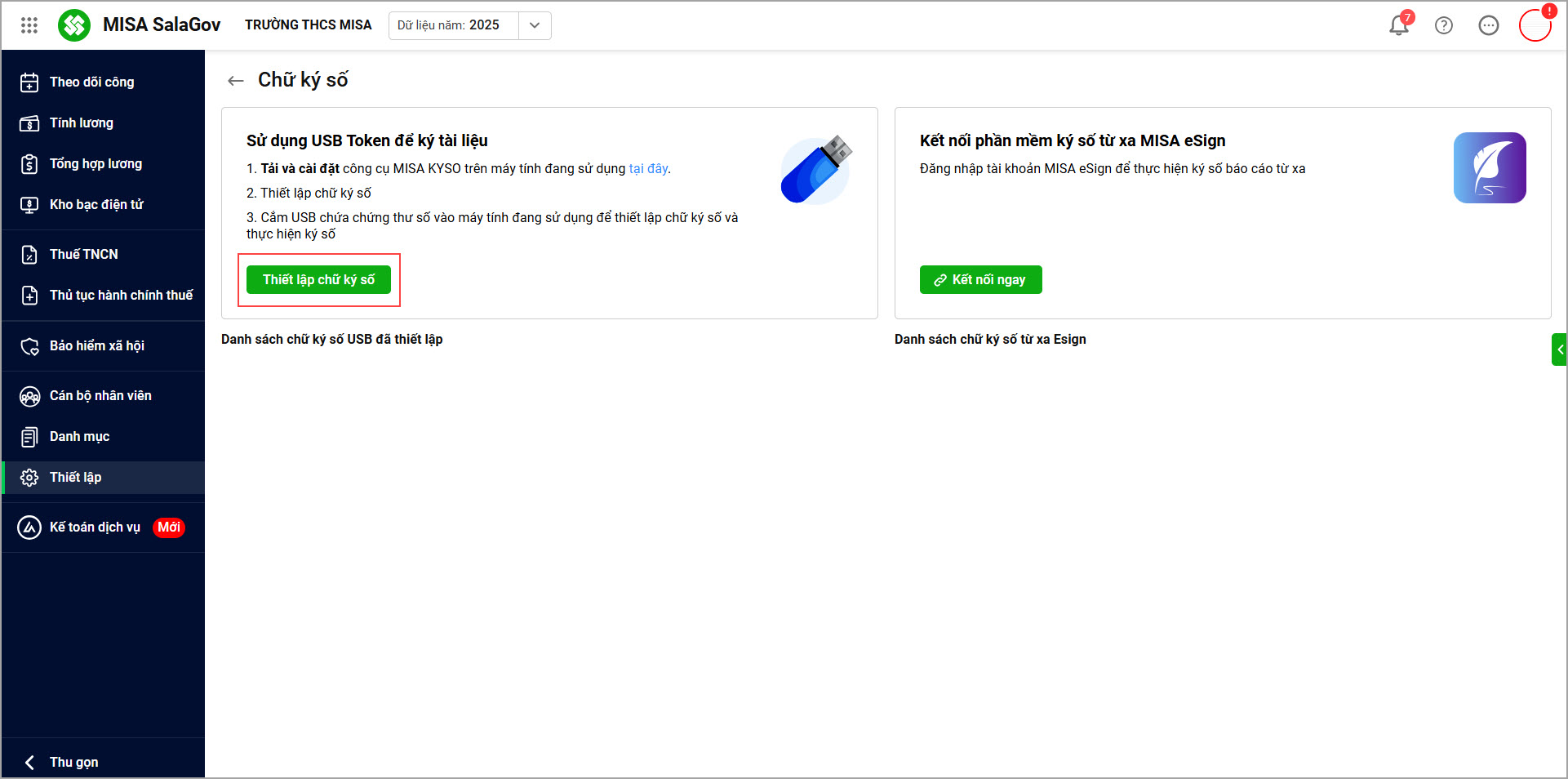Click the MISA eSign feather logo
The image size is (1568, 779).
pyautogui.click(x=1490, y=167)
